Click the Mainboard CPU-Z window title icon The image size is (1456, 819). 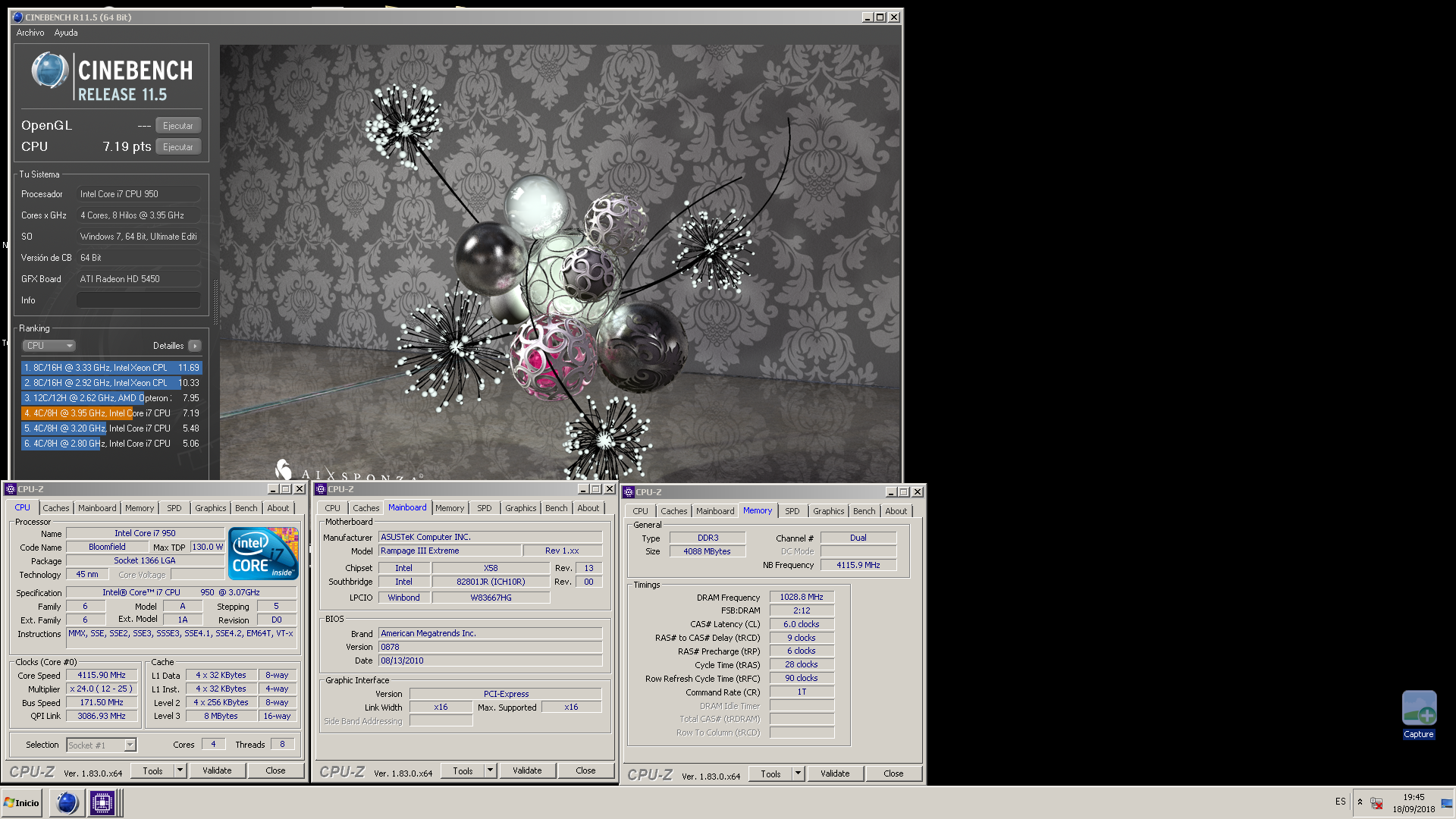pos(321,489)
